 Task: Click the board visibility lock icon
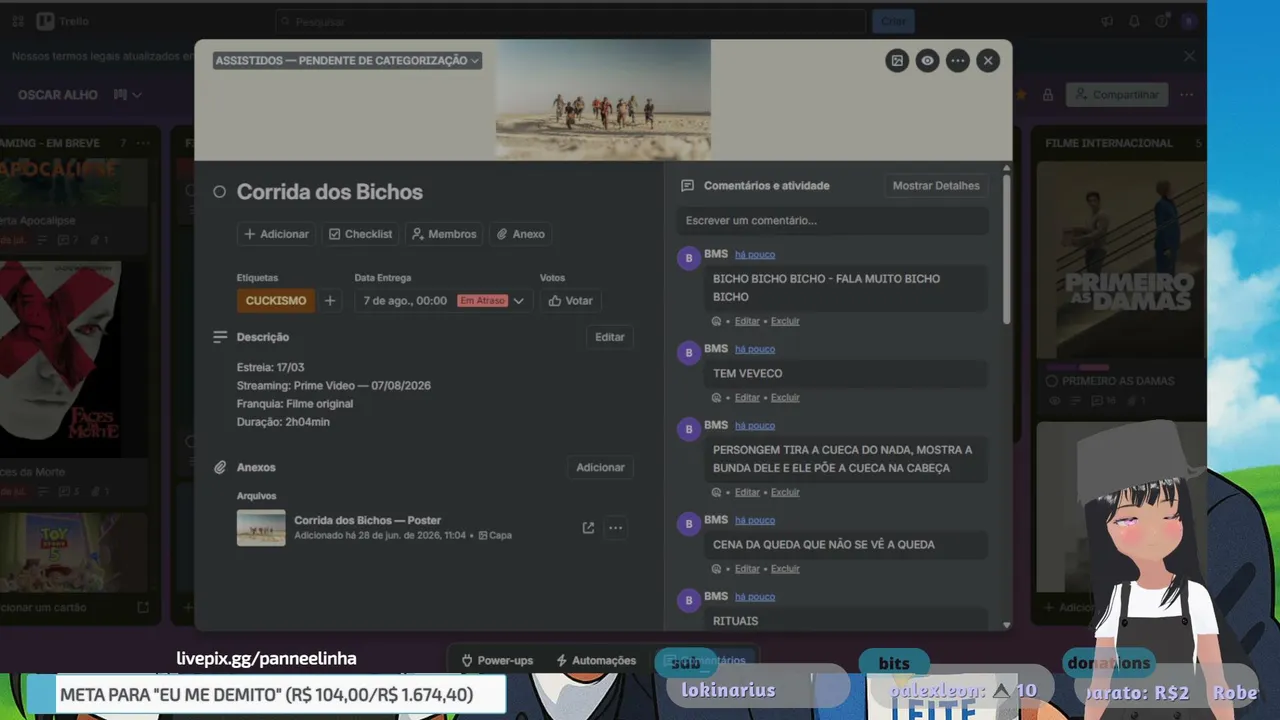pos(1048,95)
